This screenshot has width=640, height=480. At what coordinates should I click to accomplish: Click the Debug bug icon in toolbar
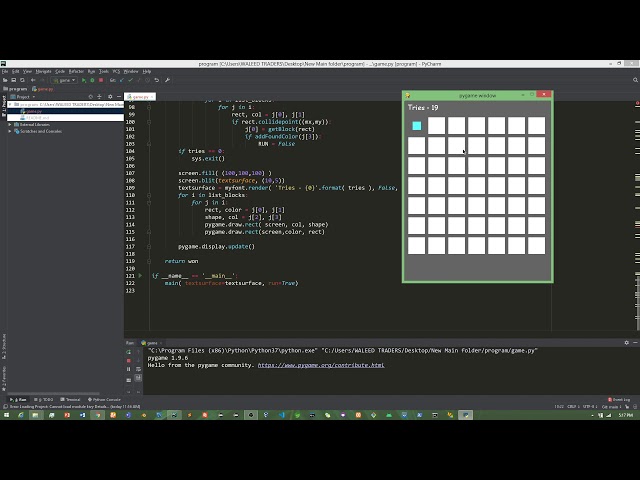click(x=92, y=80)
